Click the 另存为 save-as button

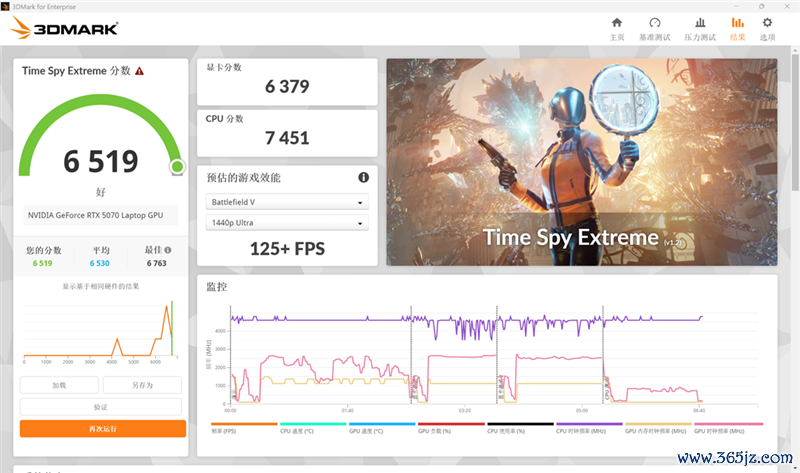(x=142, y=385)
